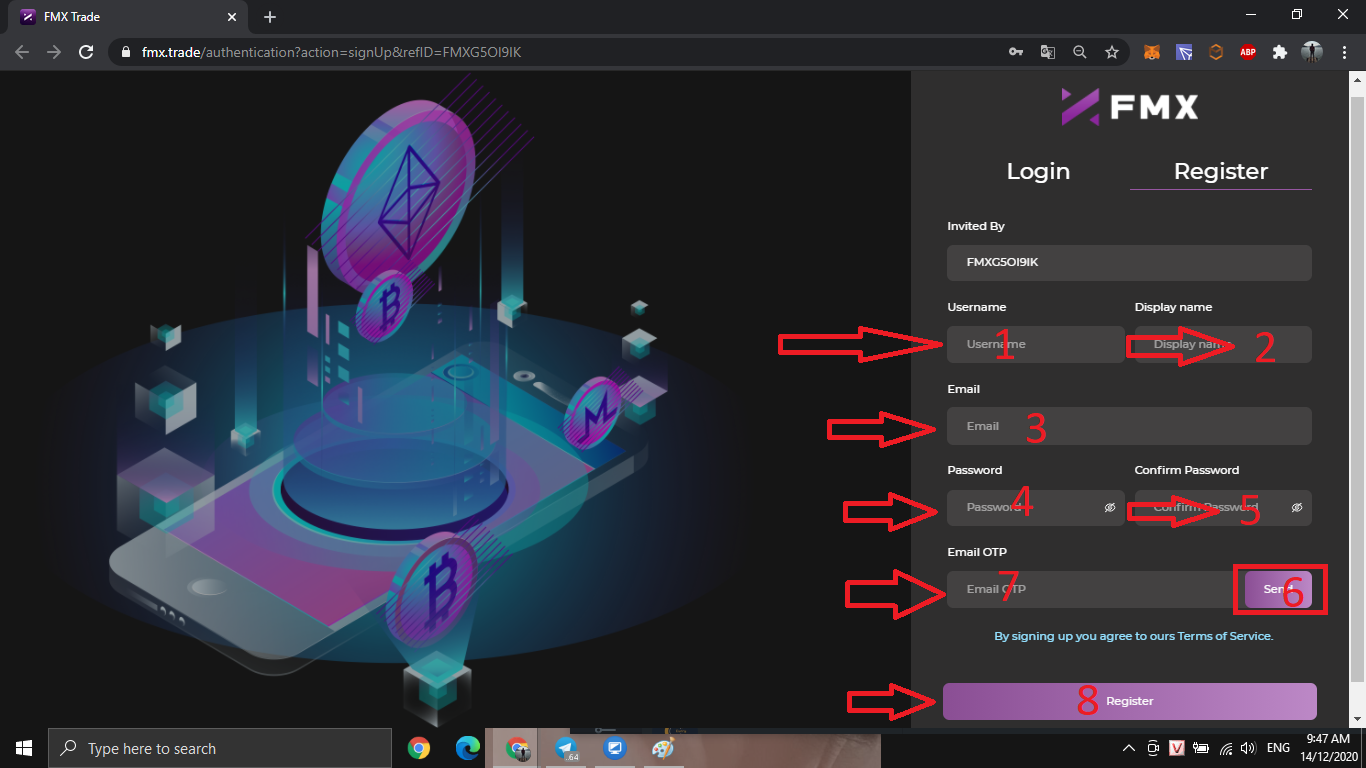Click the "Email OTP" label text

pos(977,552)
